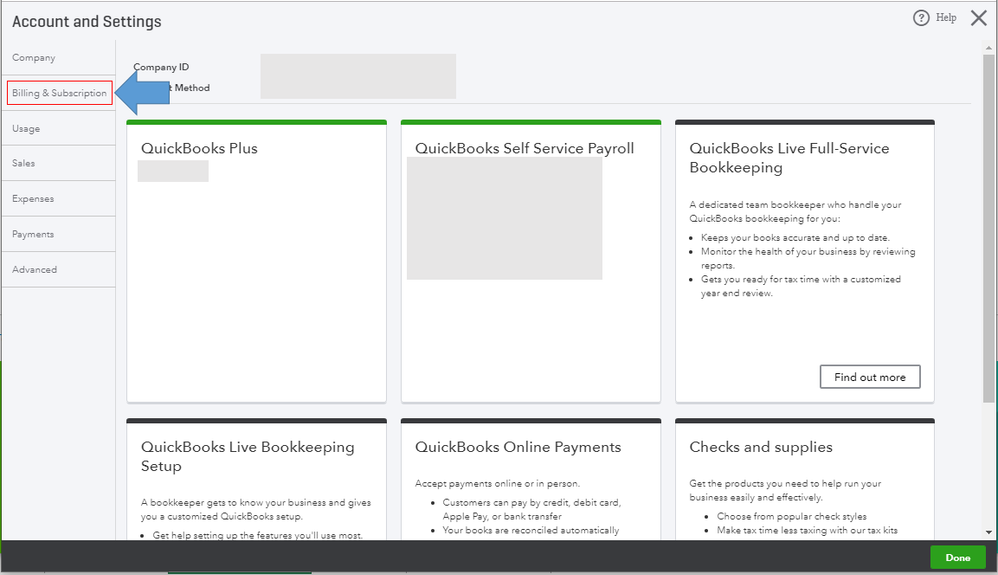Select the QuickBooks Online Payments heading
Screen dimensions: 998x575
pos(518,447)
